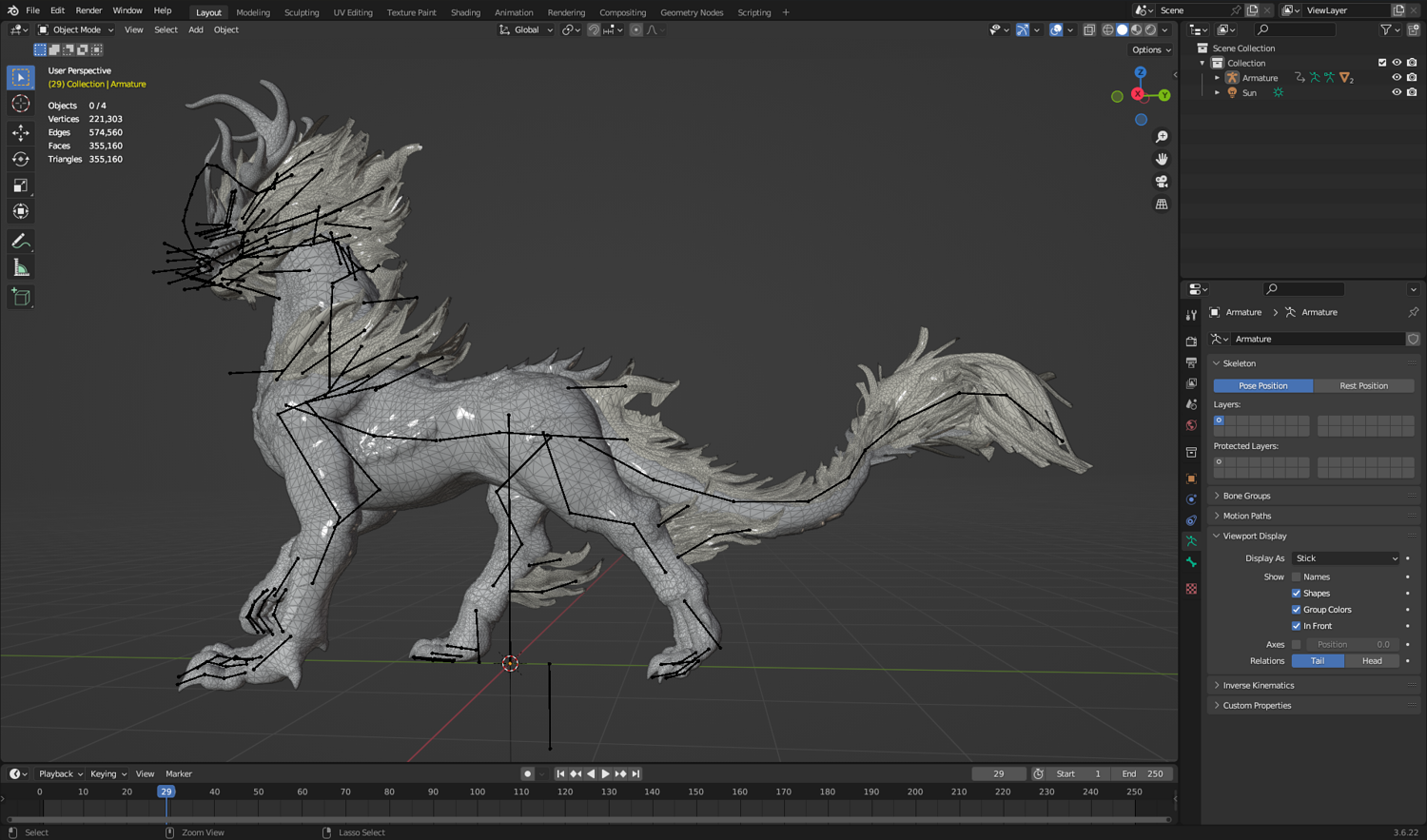
Task: Activate the Annotate pencil tool
Action: click(x=20, y=242)
